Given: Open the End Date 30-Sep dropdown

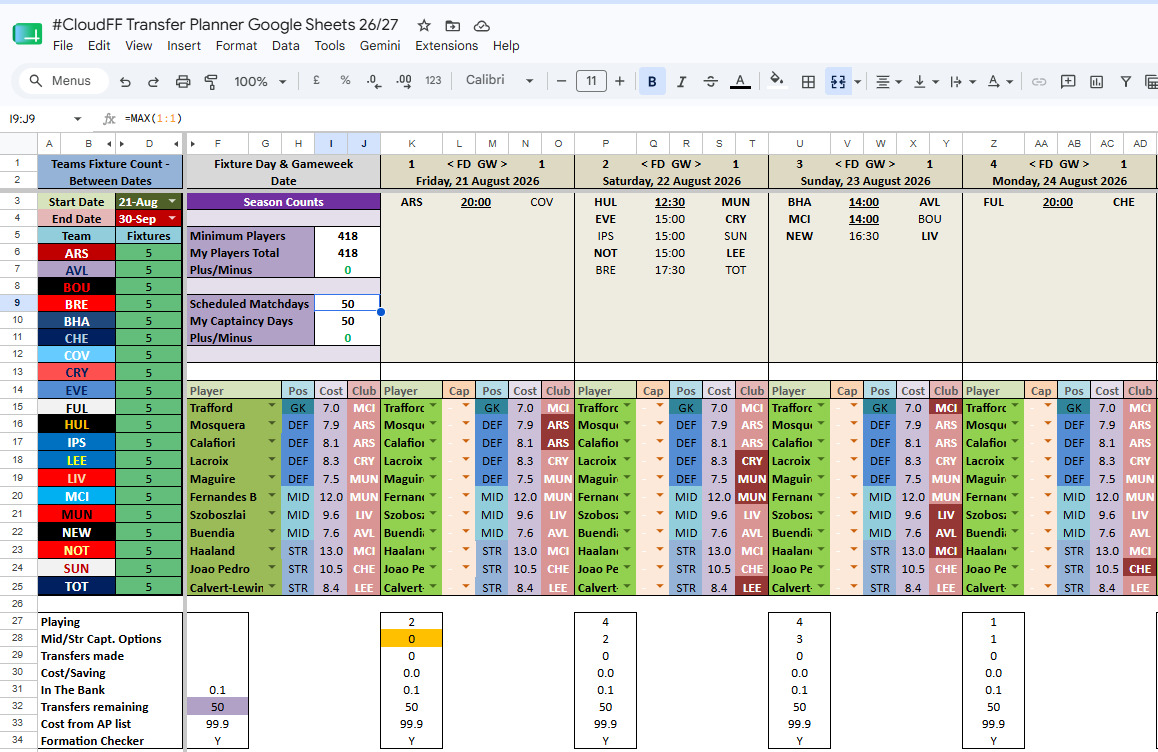Looking at the screenshot, I should pos(172,219).
